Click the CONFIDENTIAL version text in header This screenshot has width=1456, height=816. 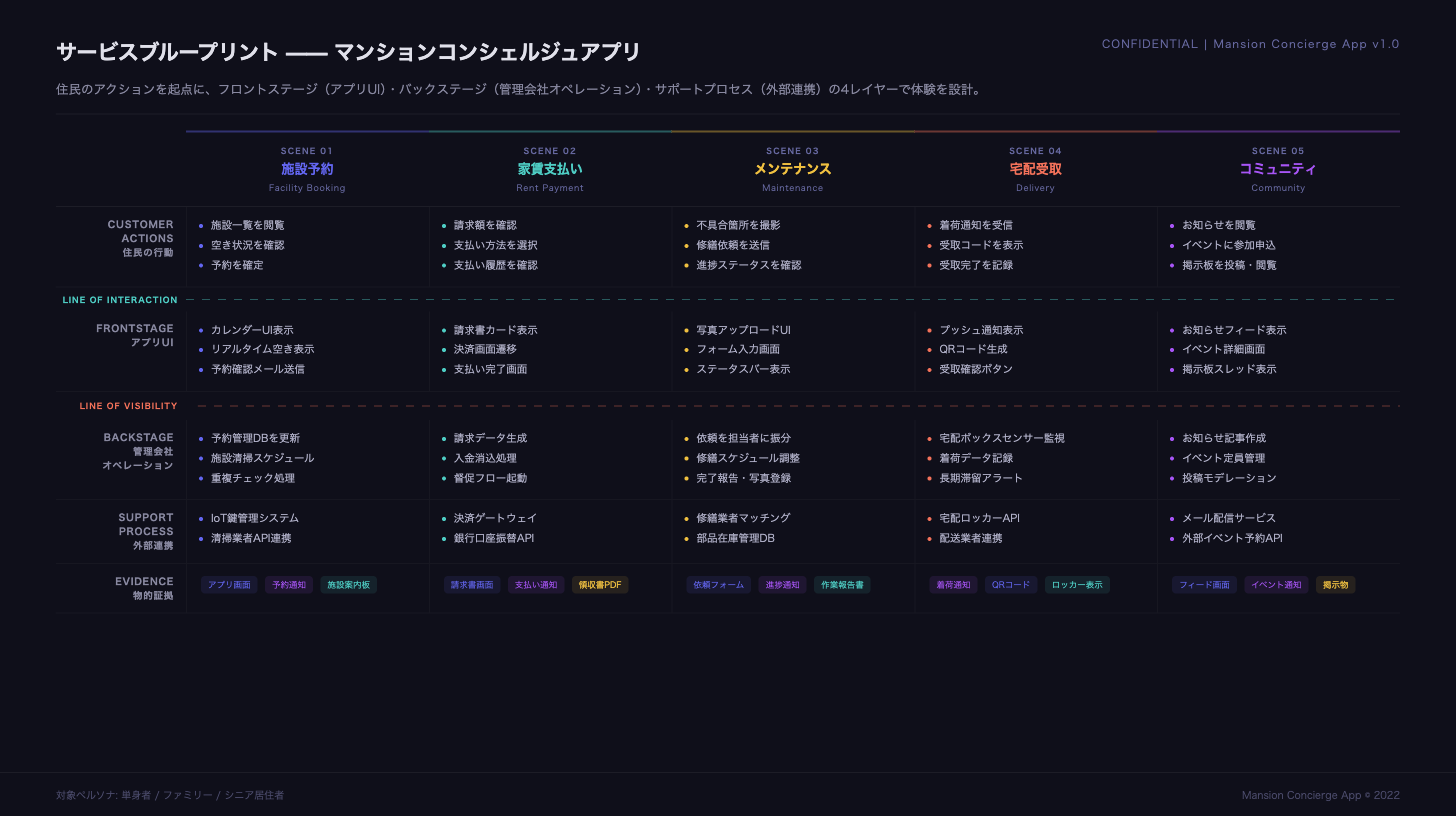pyautogui.click(x=1250, y=44)
